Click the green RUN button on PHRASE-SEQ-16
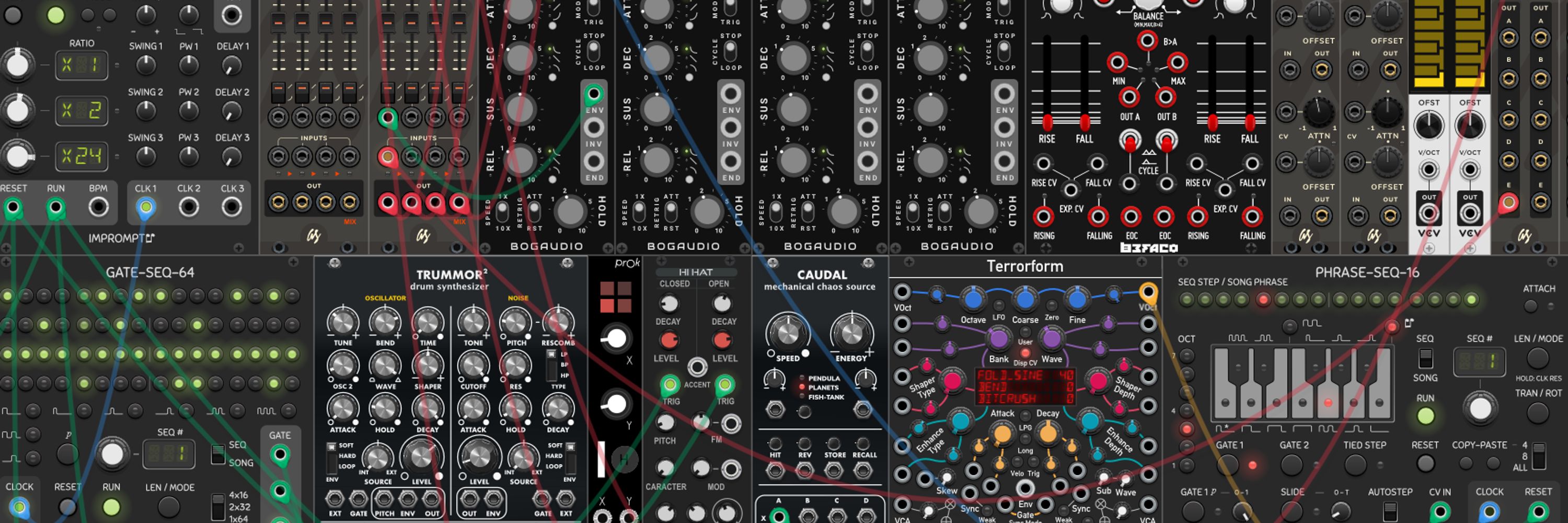The image size is (1568, 523). click(x=1425, y=416)
